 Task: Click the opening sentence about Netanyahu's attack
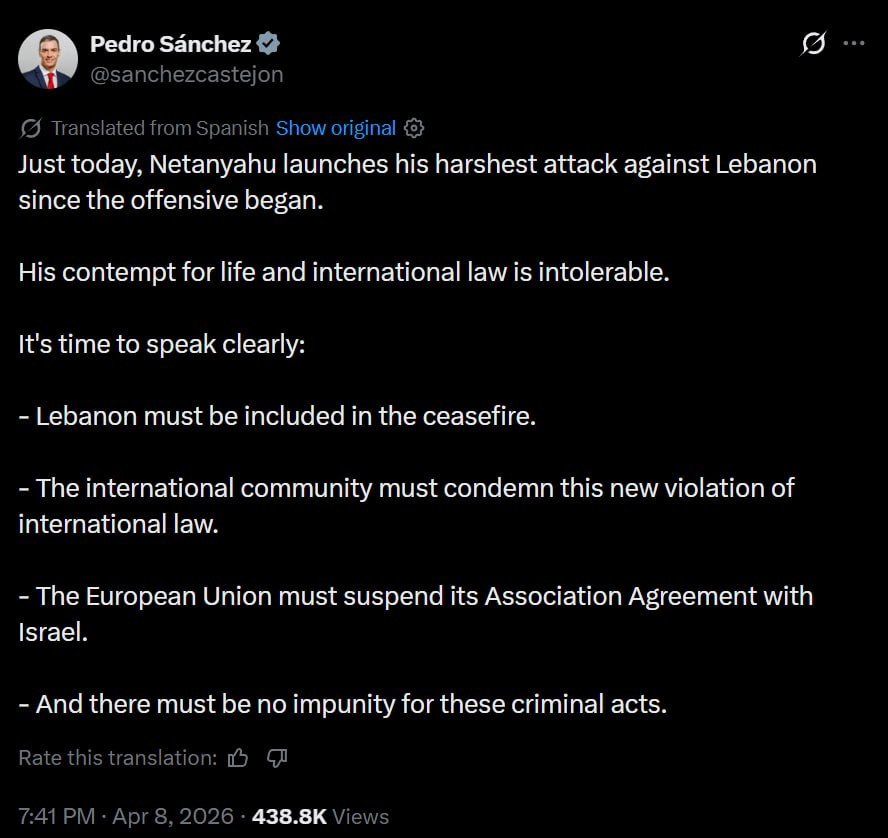(417, 164)
